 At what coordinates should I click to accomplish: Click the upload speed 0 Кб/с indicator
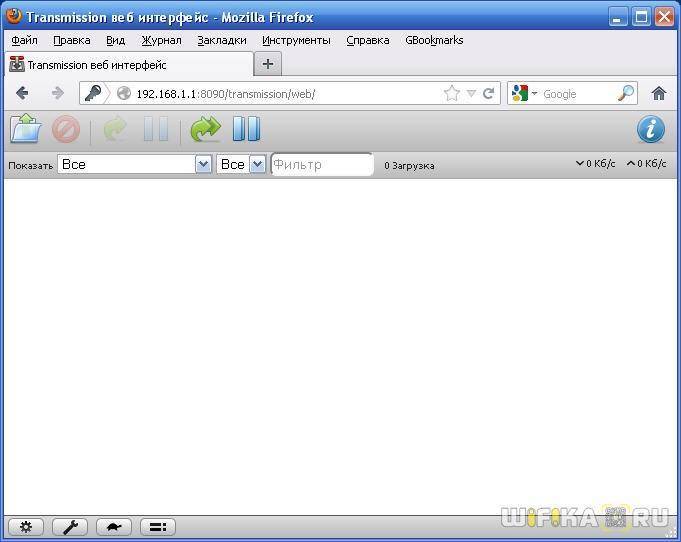646,164
